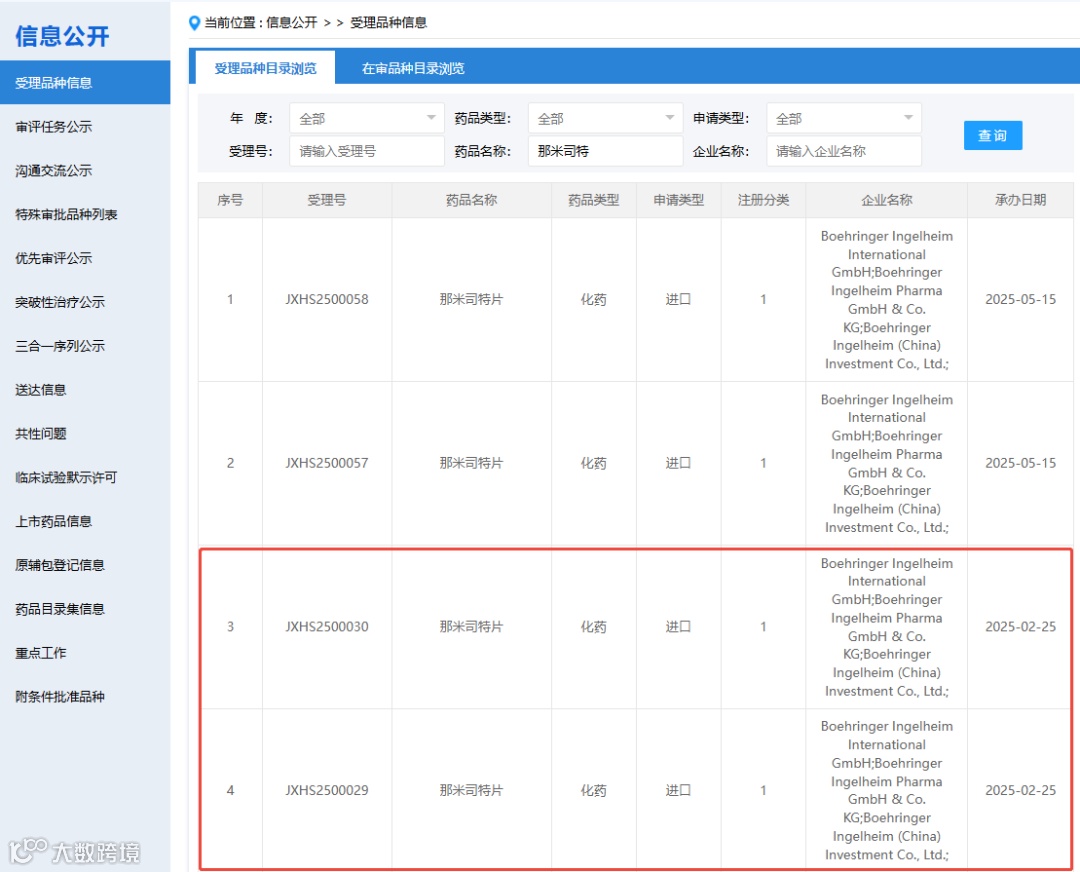Click the 受理号 column header
The image size is (1080, 872).
[327, 200]
